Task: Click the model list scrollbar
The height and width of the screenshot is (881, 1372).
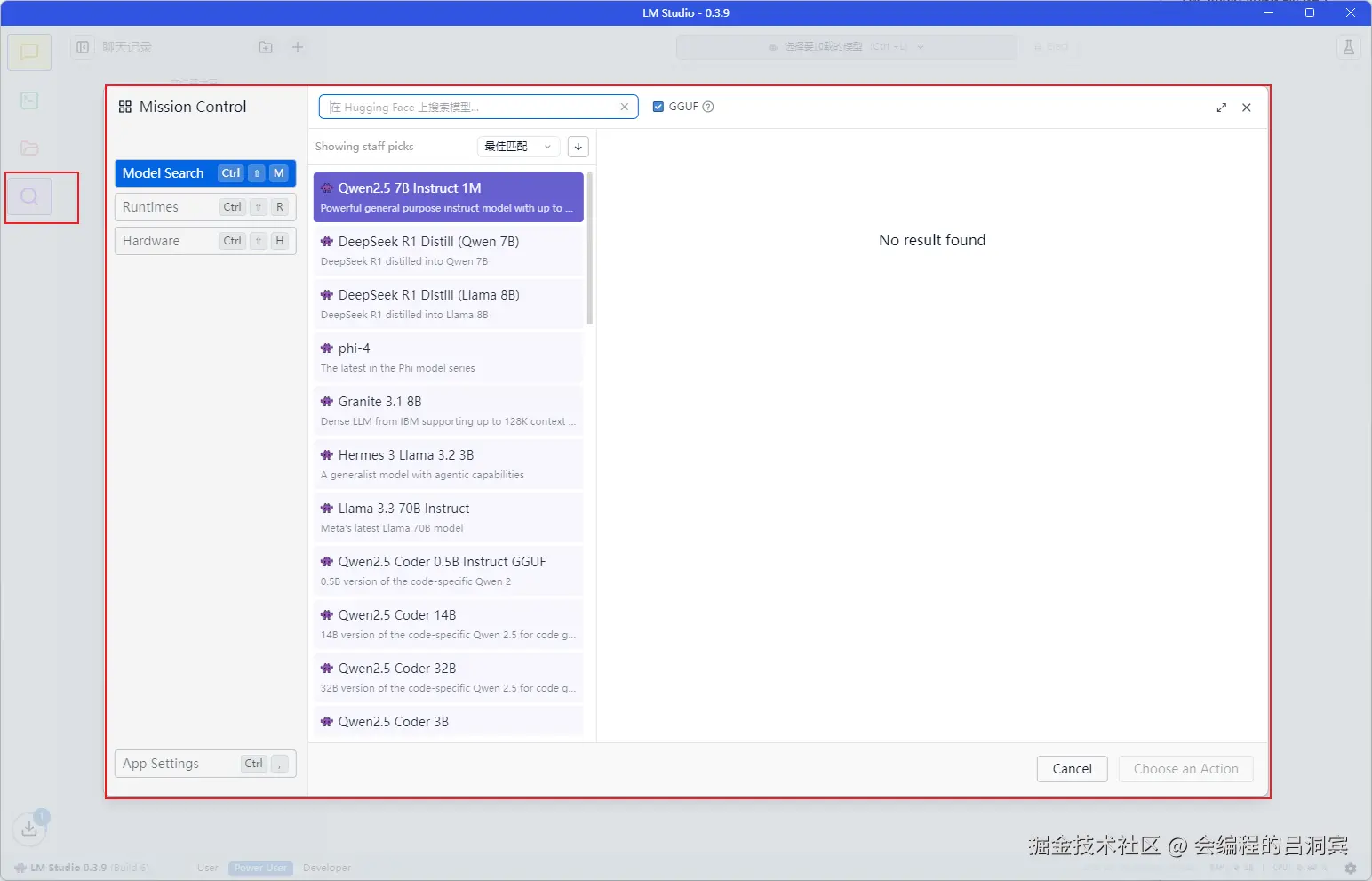Action: point(589,249)
